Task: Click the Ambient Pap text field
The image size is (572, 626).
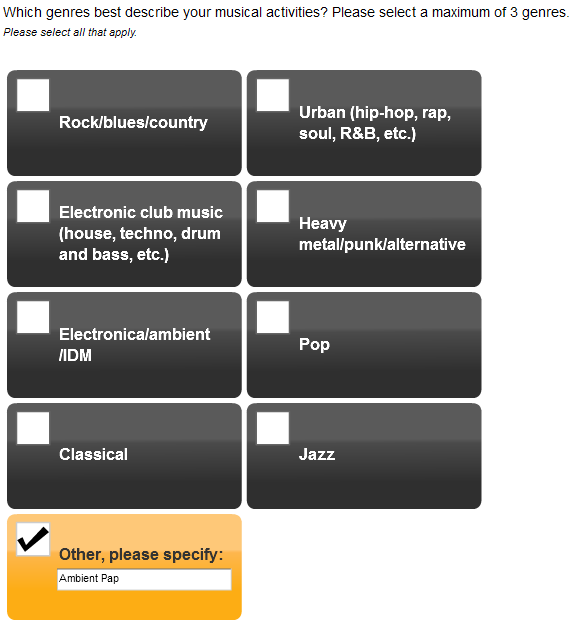Action: point(144,579)
